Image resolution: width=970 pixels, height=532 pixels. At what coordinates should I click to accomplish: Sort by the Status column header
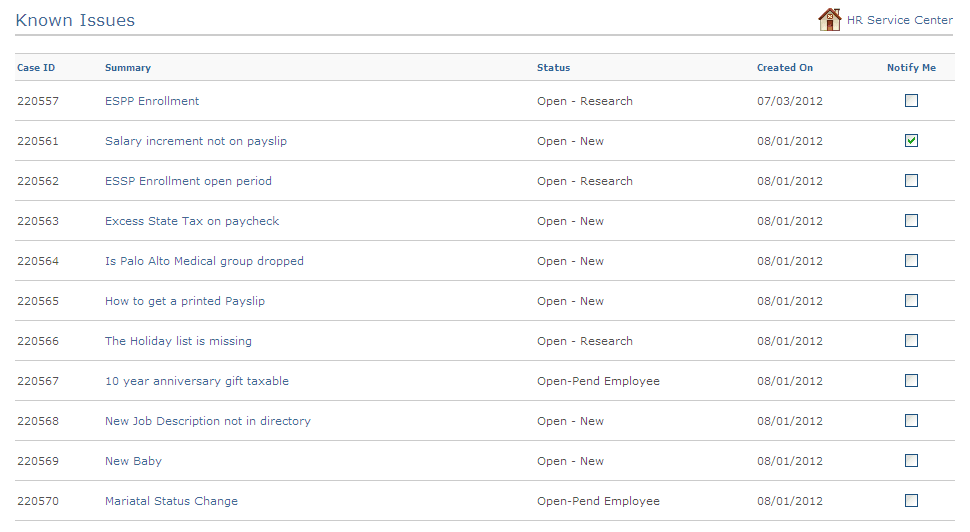coord(554,67)
